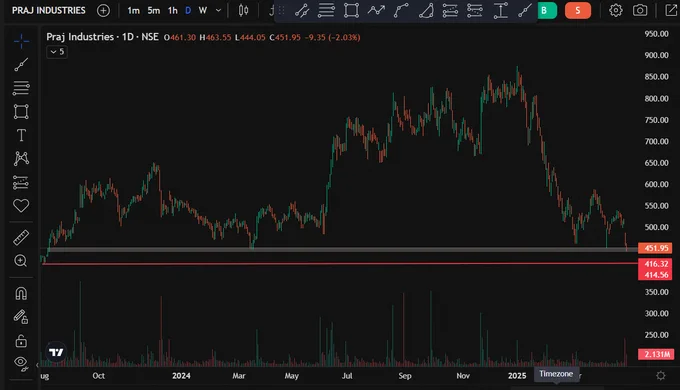Pick short position tool in floating toolbar
680x390 pixels.
475,10
